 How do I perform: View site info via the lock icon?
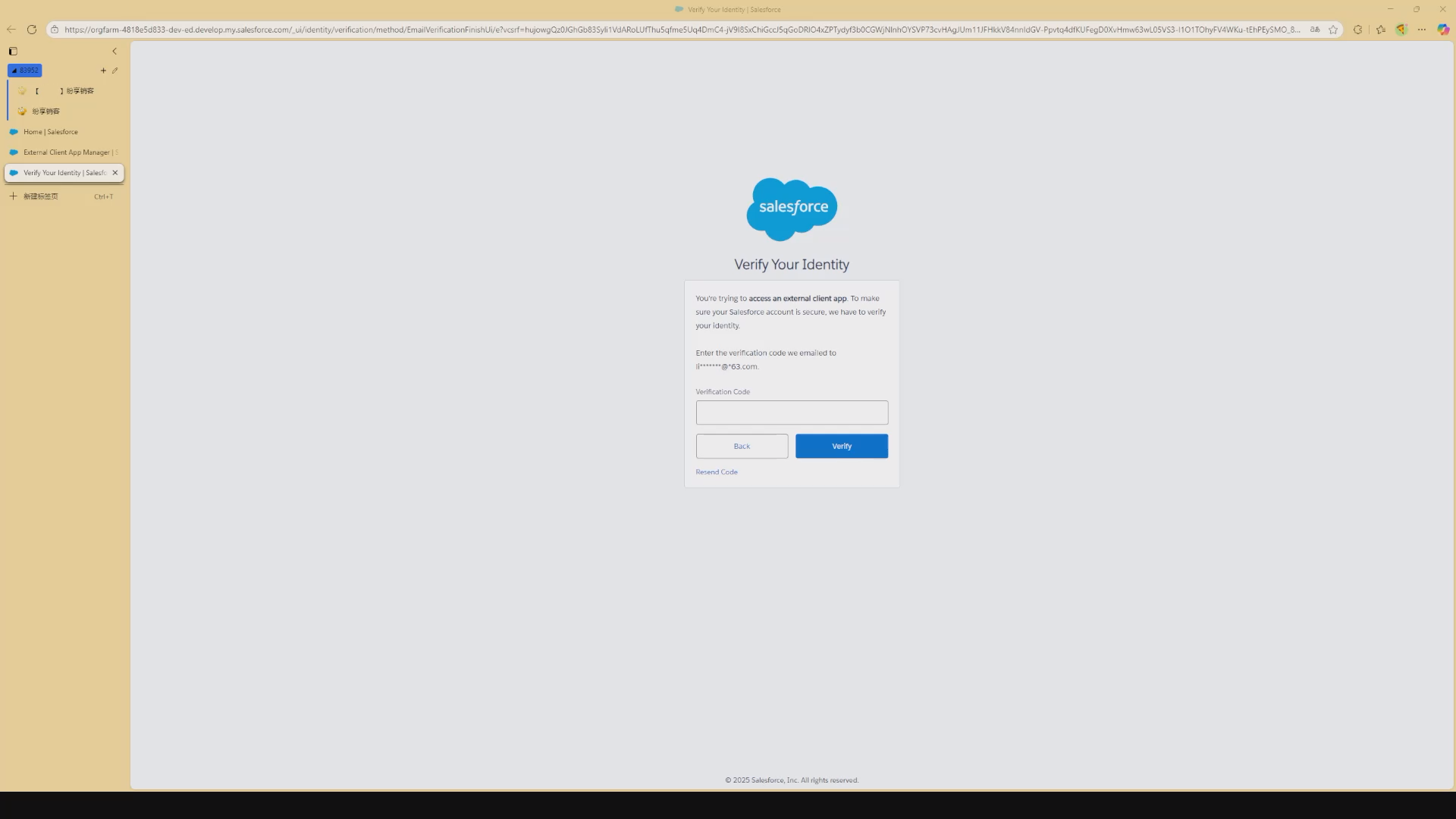[55, 30]
